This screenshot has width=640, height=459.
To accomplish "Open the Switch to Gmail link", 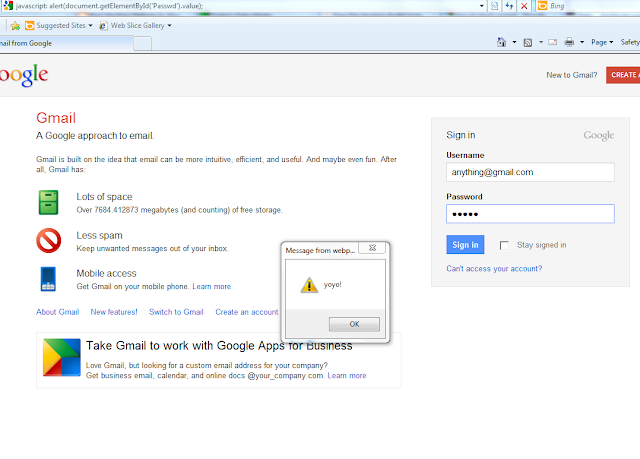I will [176, 312].
